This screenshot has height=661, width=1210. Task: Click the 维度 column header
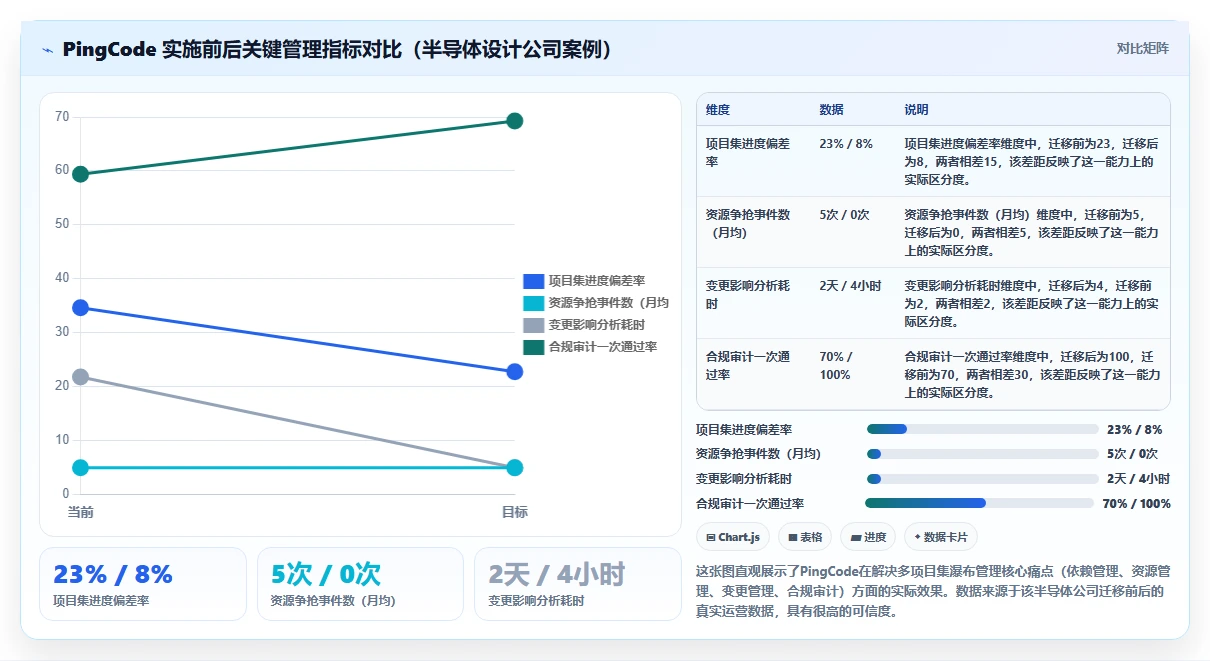point(718,109)
